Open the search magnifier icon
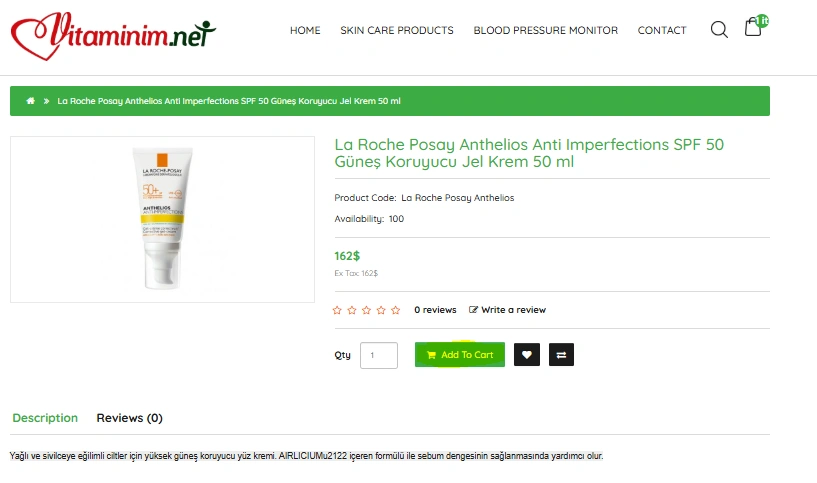Screen dimensions: 817x483 tap(719, 30)
